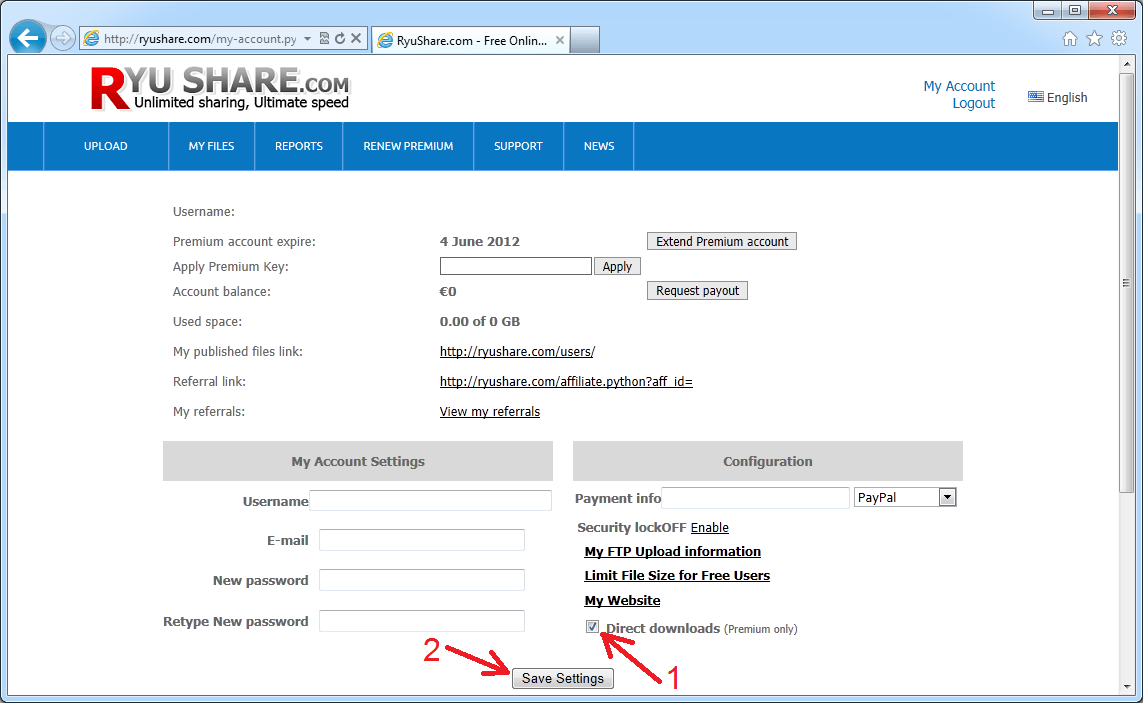Image resolution: width=1143 pixels, height=703 pixels.
Task: Open the My Account link
Action: [959, 86]
